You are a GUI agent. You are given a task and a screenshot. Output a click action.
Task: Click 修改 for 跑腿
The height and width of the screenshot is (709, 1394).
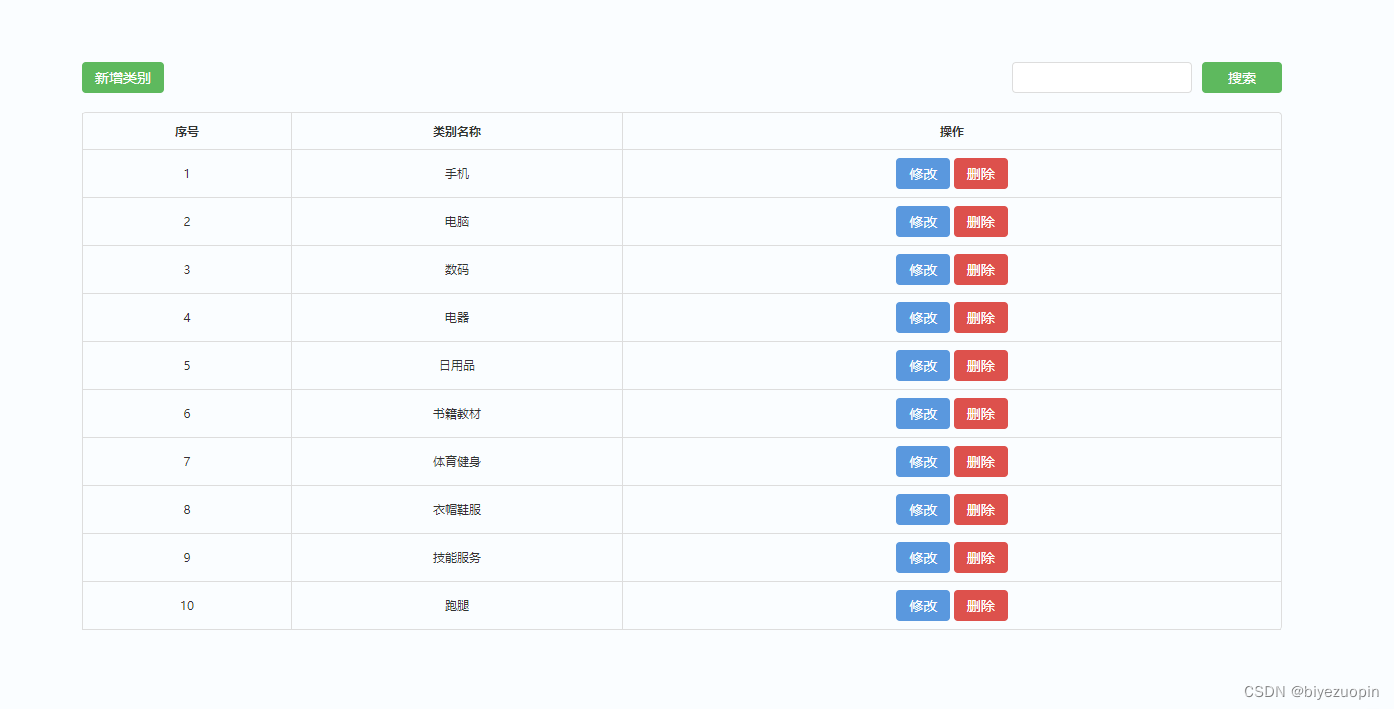(923, 606)
